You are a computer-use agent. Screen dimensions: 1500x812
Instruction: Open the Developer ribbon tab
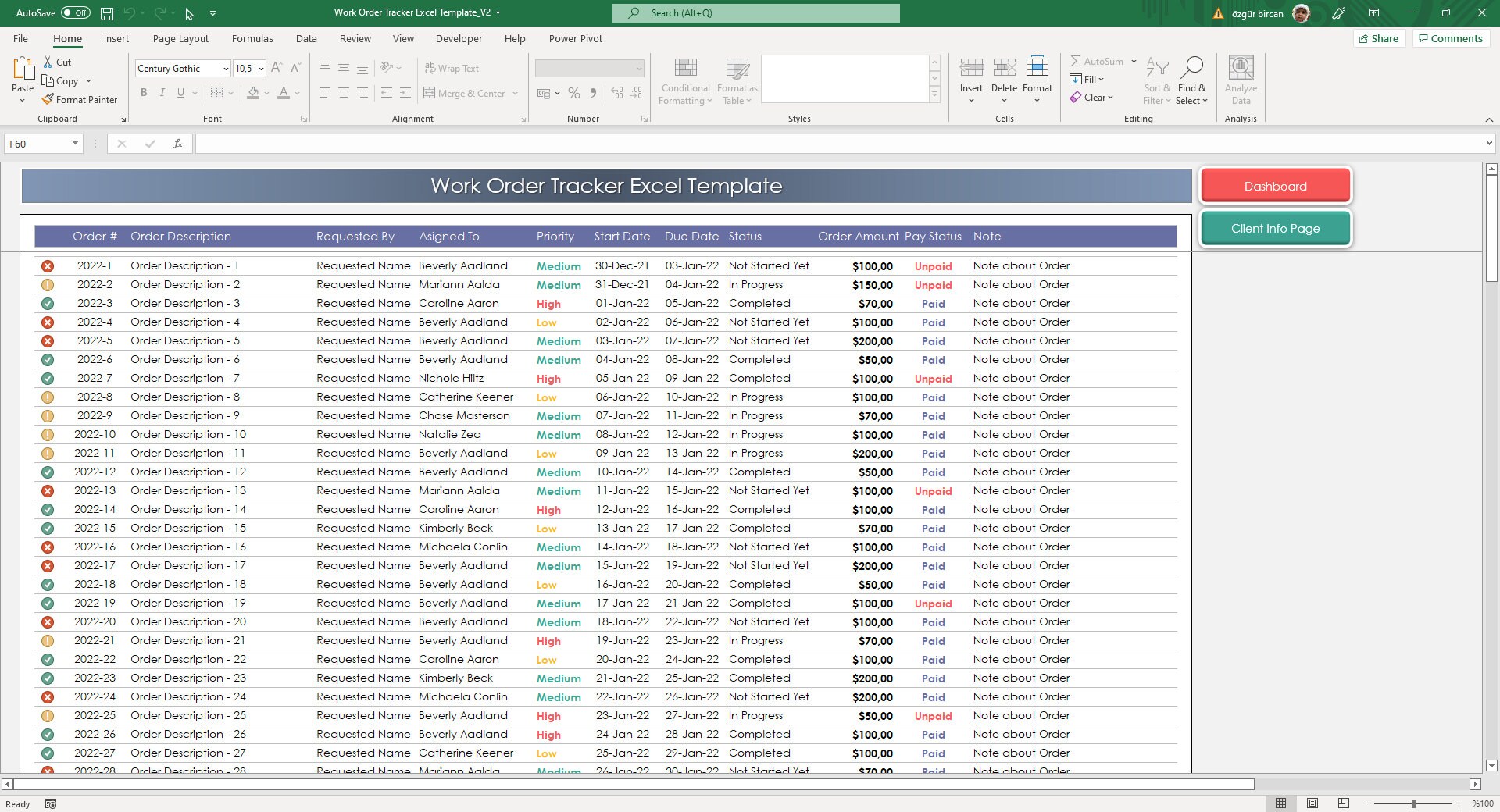(459, 38)
